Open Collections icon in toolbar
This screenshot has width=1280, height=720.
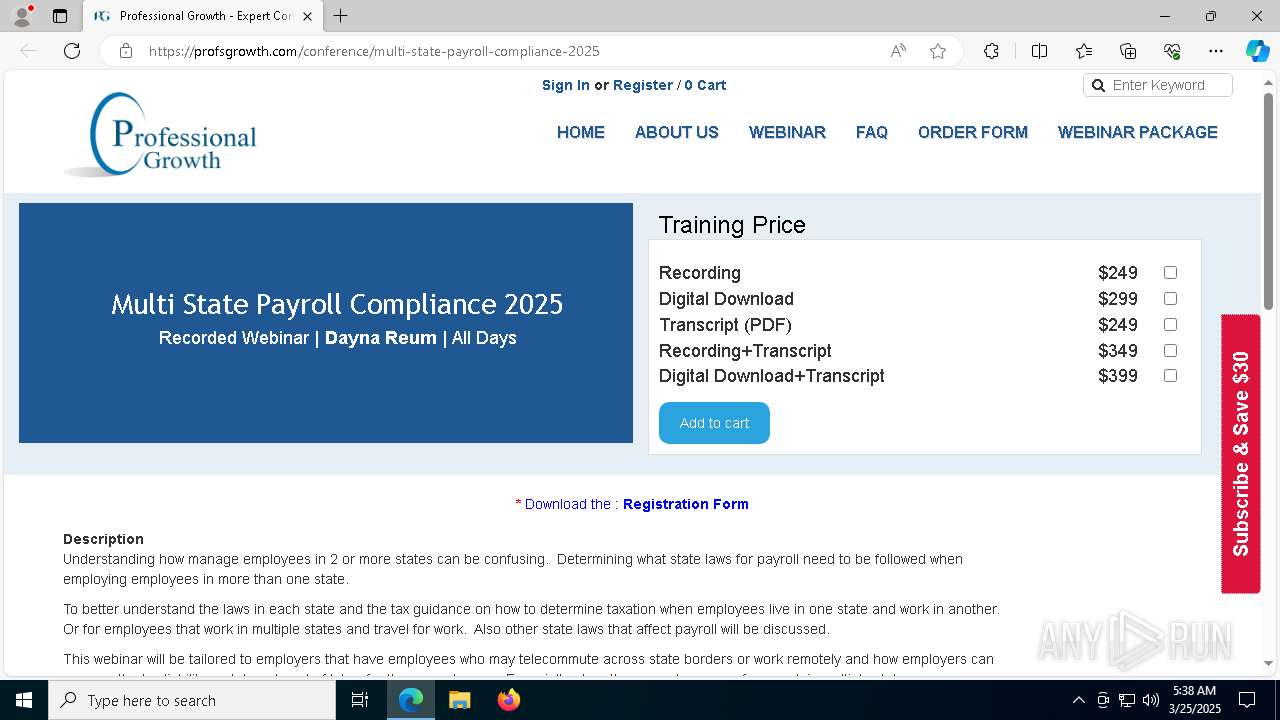pos(1128,51)
